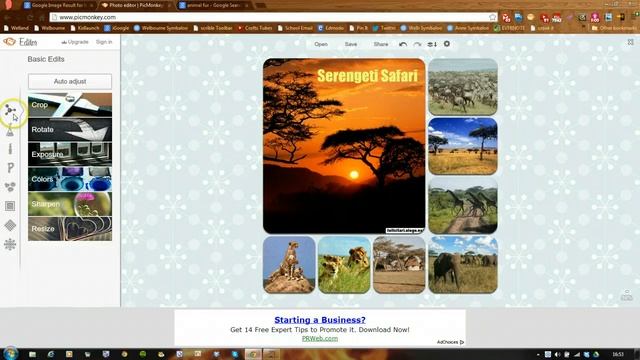Viewport: 640px width, 360px height.
Task: Click the Undo arrow in top toolbar
Action: point(403,44)
